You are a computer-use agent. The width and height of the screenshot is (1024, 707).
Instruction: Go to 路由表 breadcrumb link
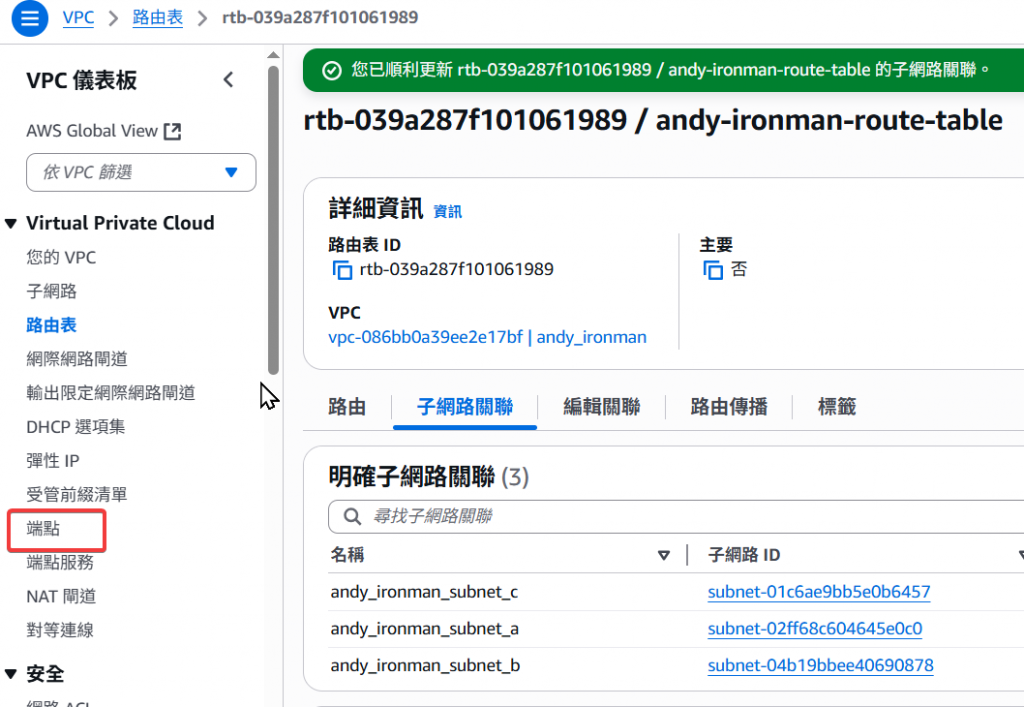pos(157,17)
